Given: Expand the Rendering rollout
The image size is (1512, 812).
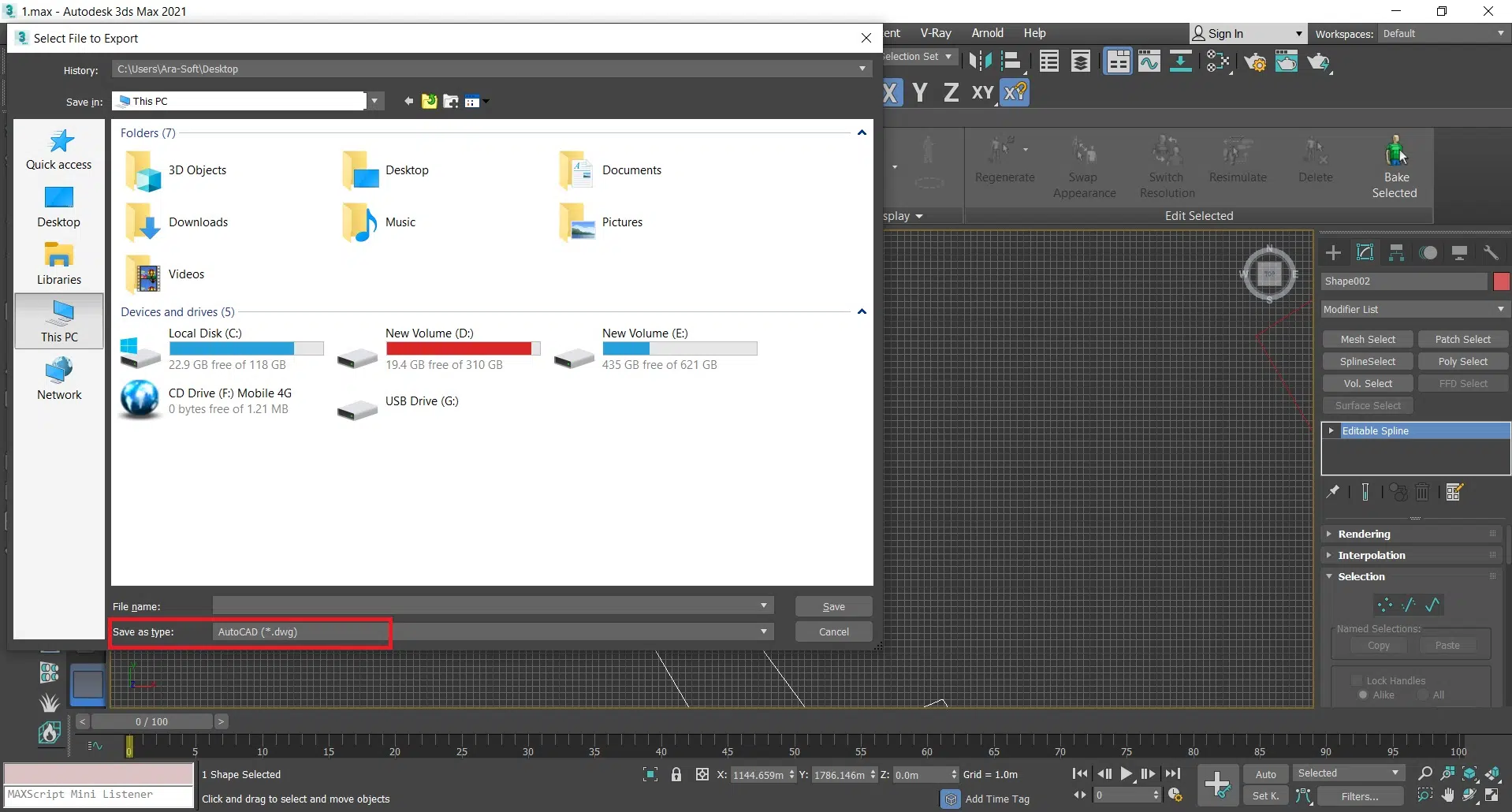Looking at the screenshot, I should [1365, 534].
